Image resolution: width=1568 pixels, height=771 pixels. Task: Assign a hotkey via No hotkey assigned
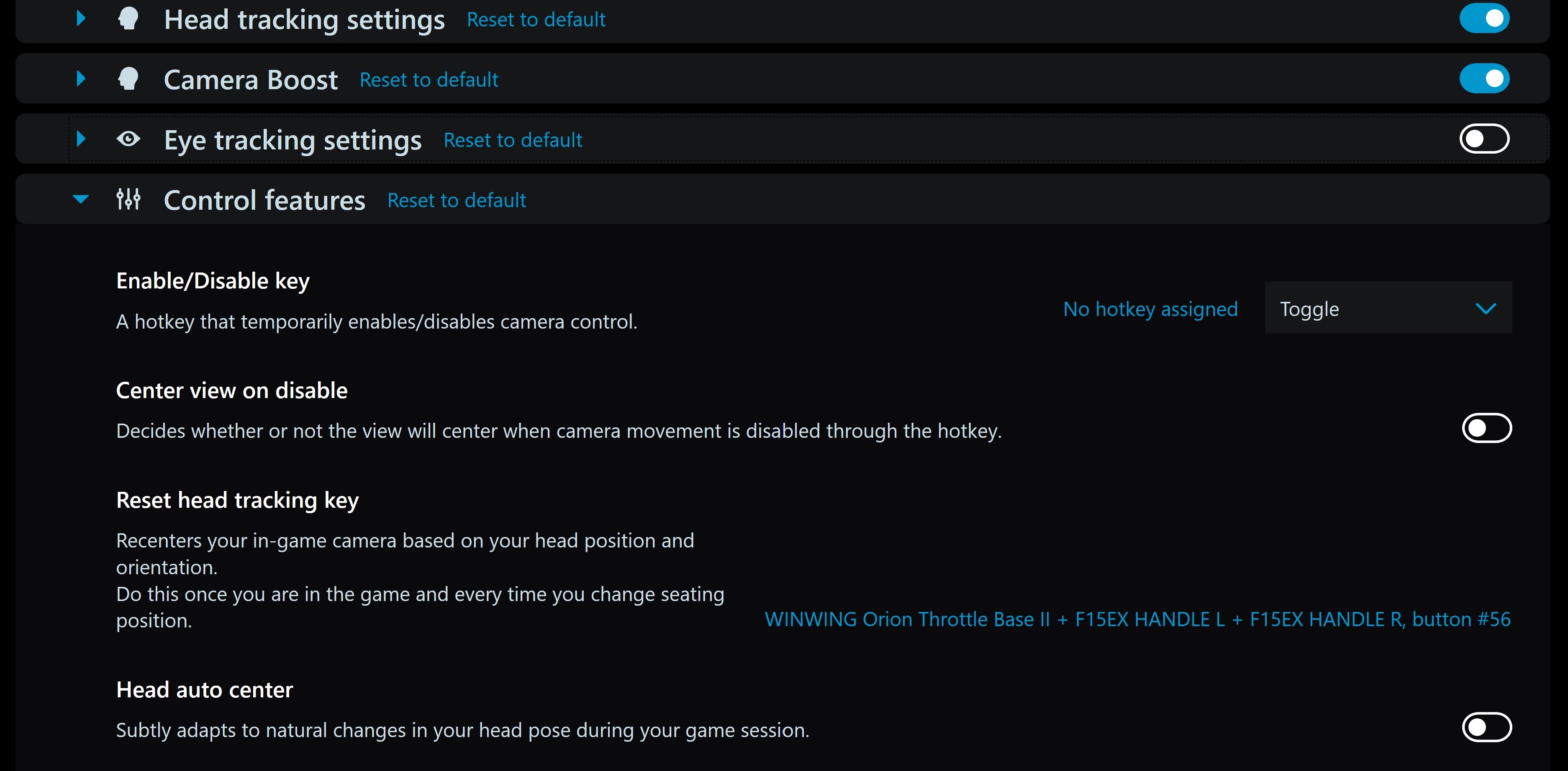(1150, 309)
